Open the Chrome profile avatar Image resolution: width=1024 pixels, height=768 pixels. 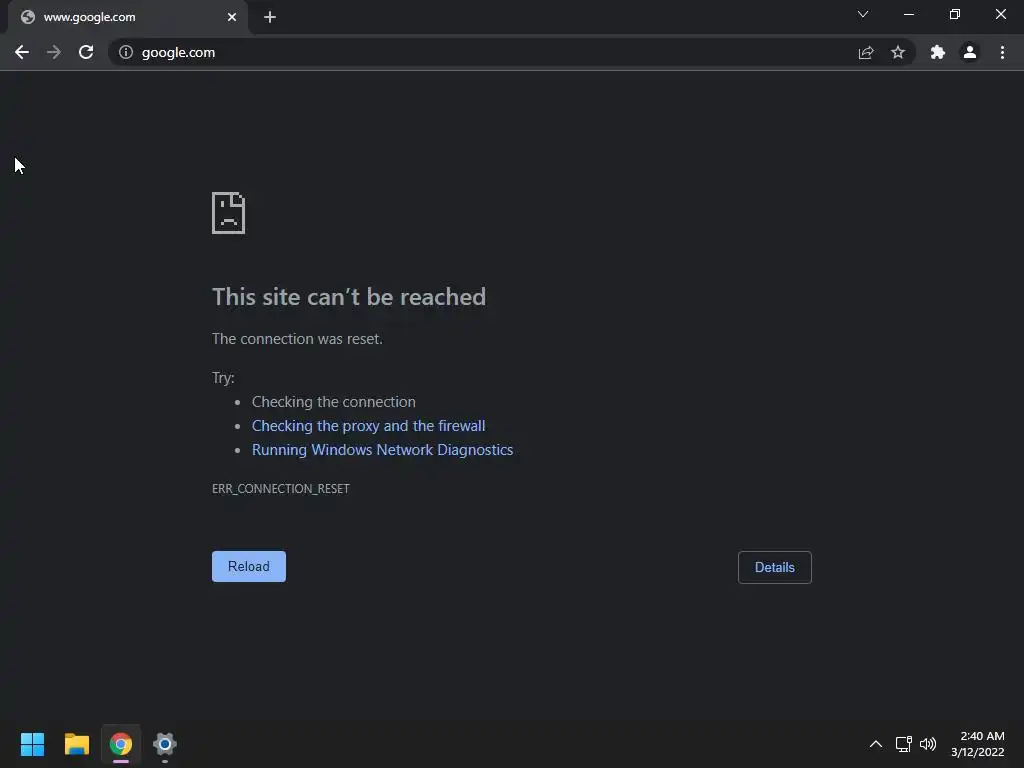970,52
